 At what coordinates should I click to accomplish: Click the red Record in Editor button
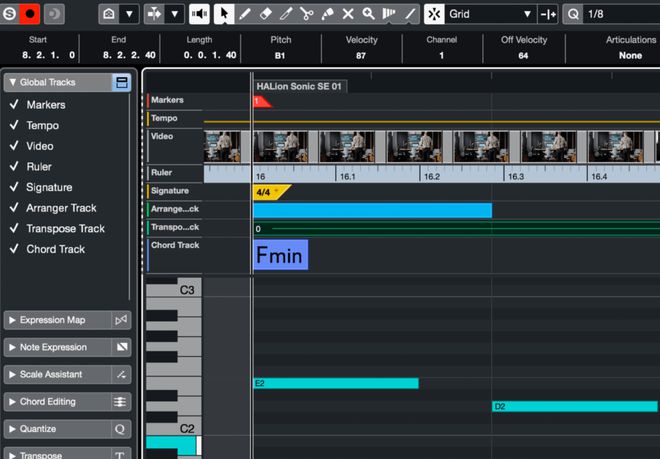[31, 14]
